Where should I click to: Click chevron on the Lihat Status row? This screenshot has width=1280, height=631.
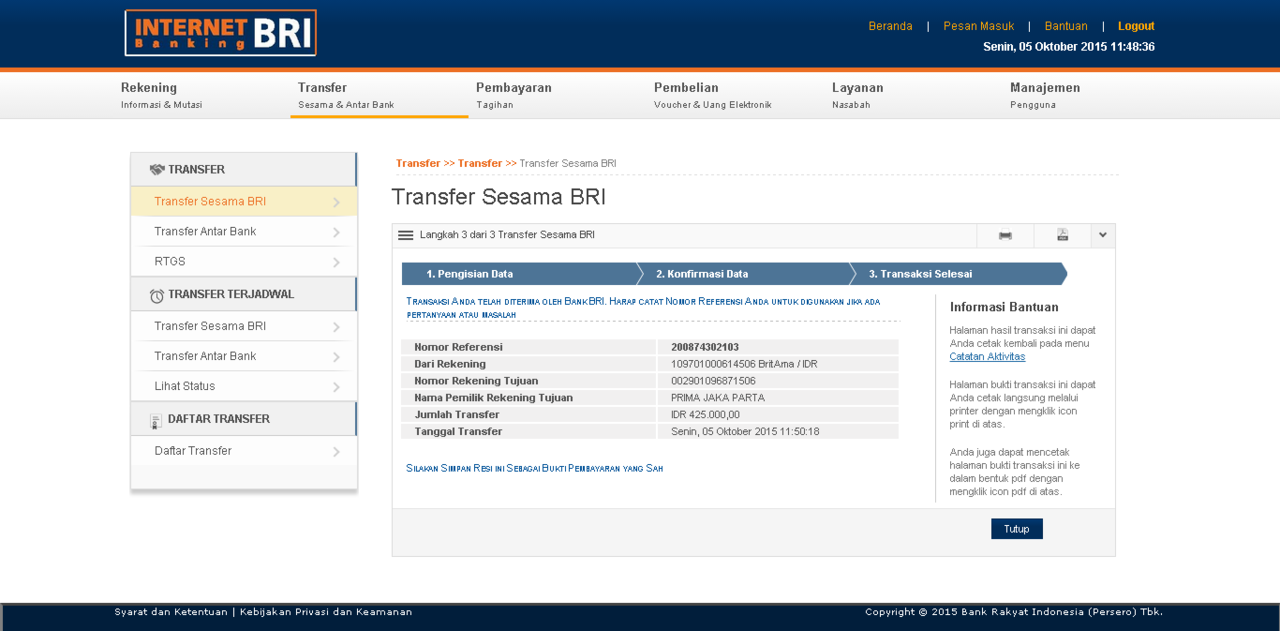tap(337, 387)
